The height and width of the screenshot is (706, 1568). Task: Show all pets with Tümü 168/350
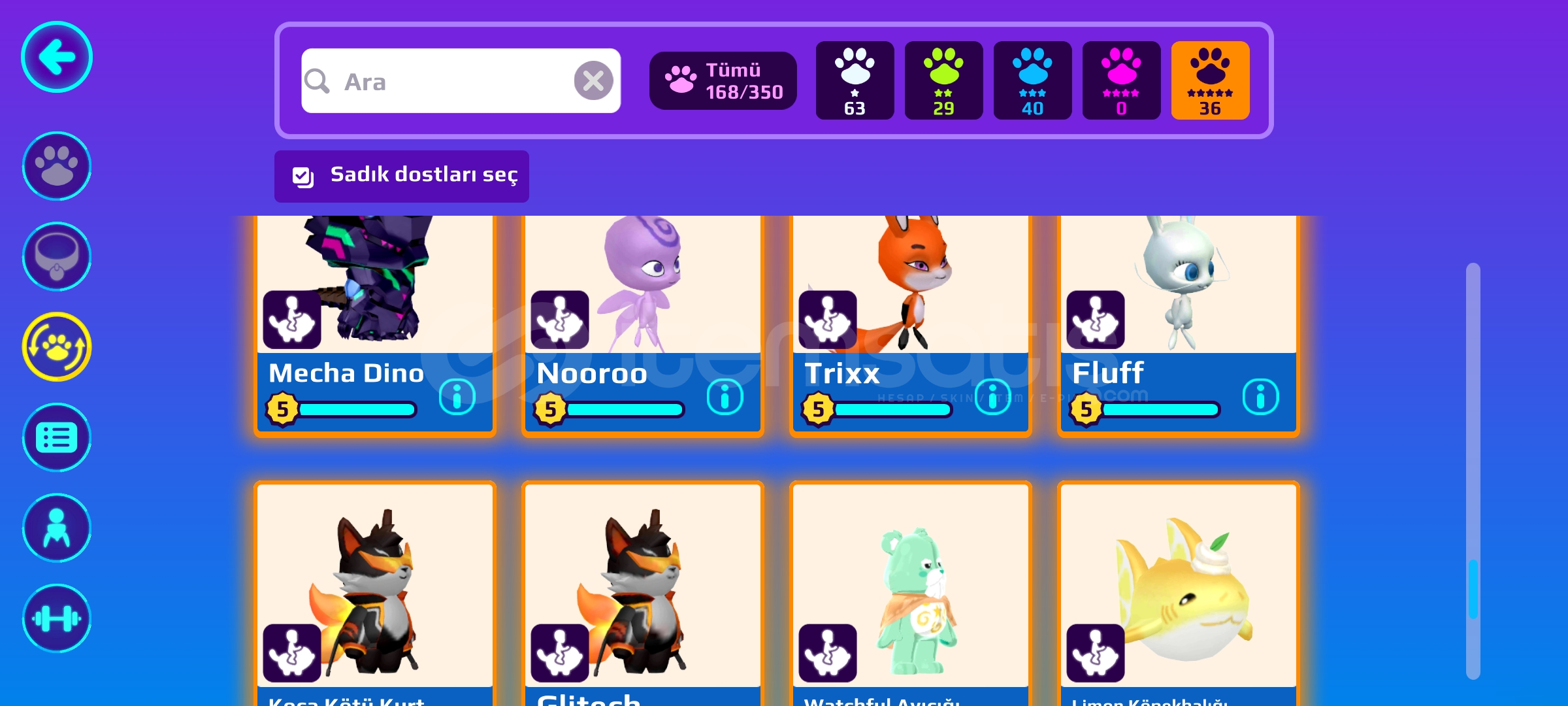pyautogui.click(x=723, y=80)
